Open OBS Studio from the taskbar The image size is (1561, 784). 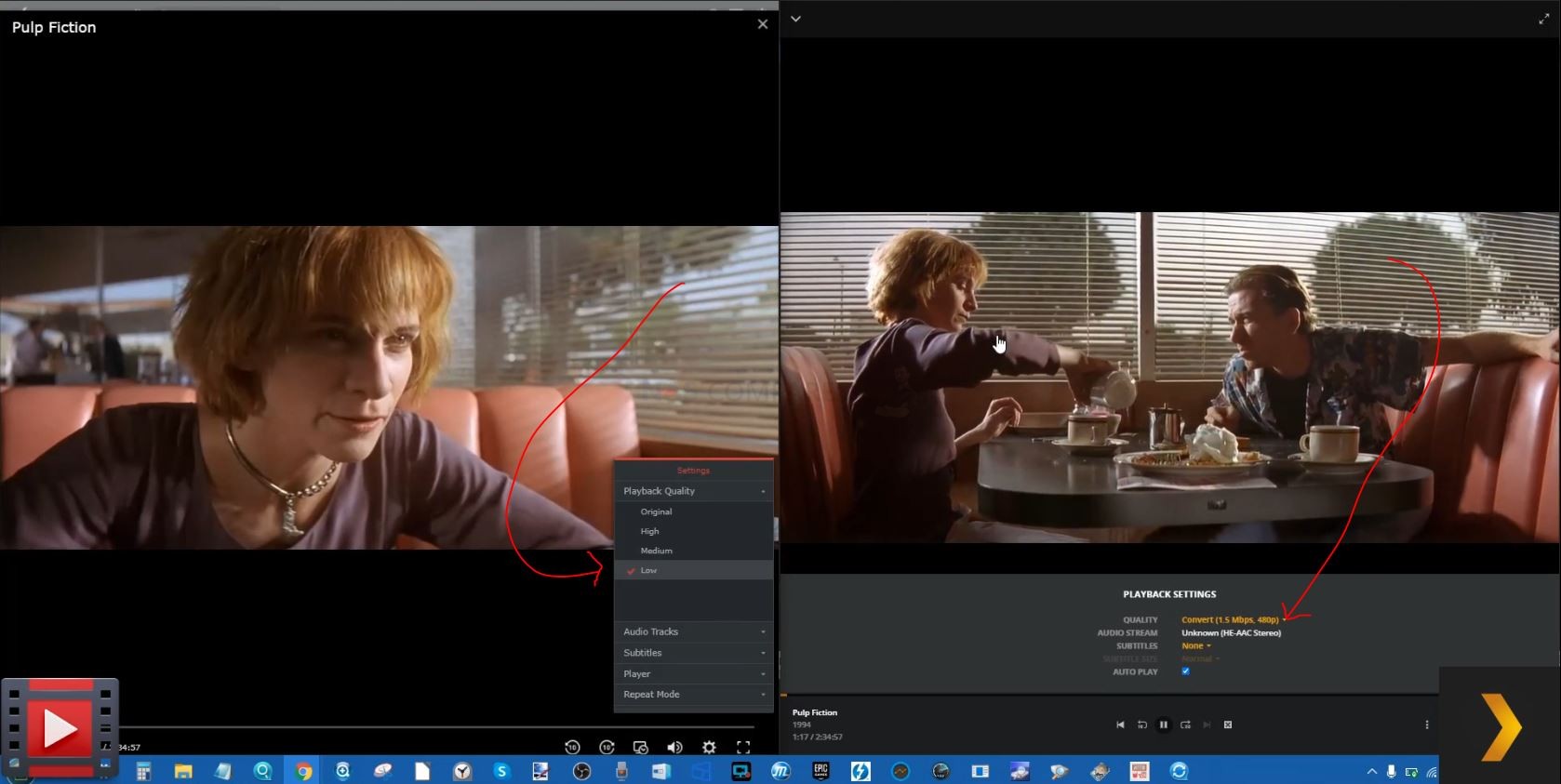(581, 771)
